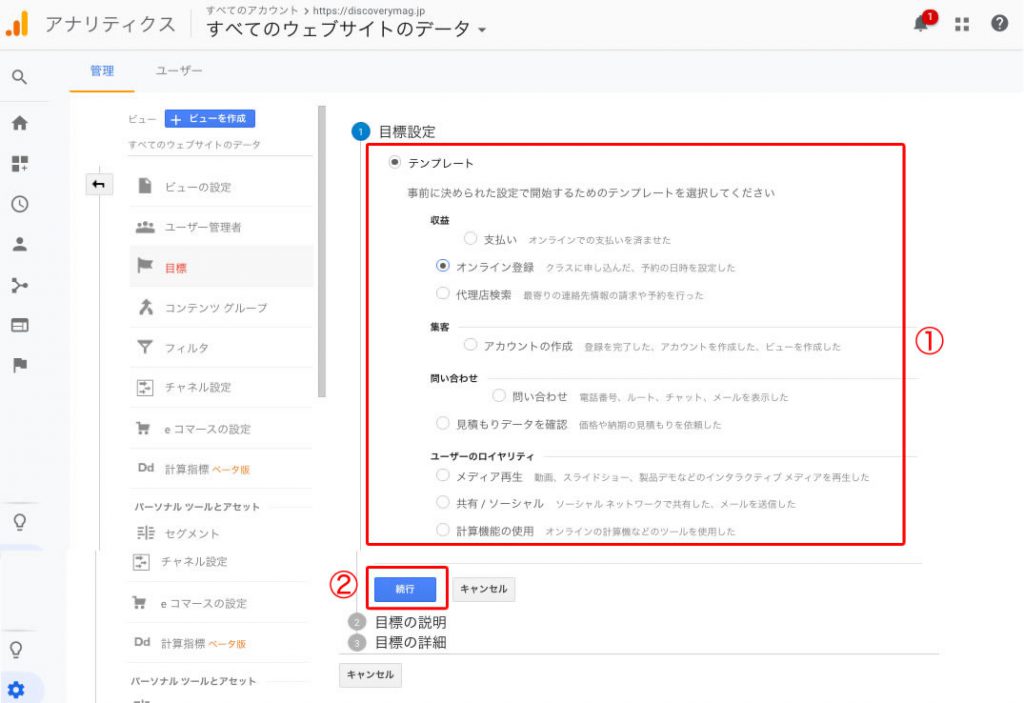The image size is (1024, 703).
Task: Select the メディア再生 radio option
Action: (x=443, y=476)
